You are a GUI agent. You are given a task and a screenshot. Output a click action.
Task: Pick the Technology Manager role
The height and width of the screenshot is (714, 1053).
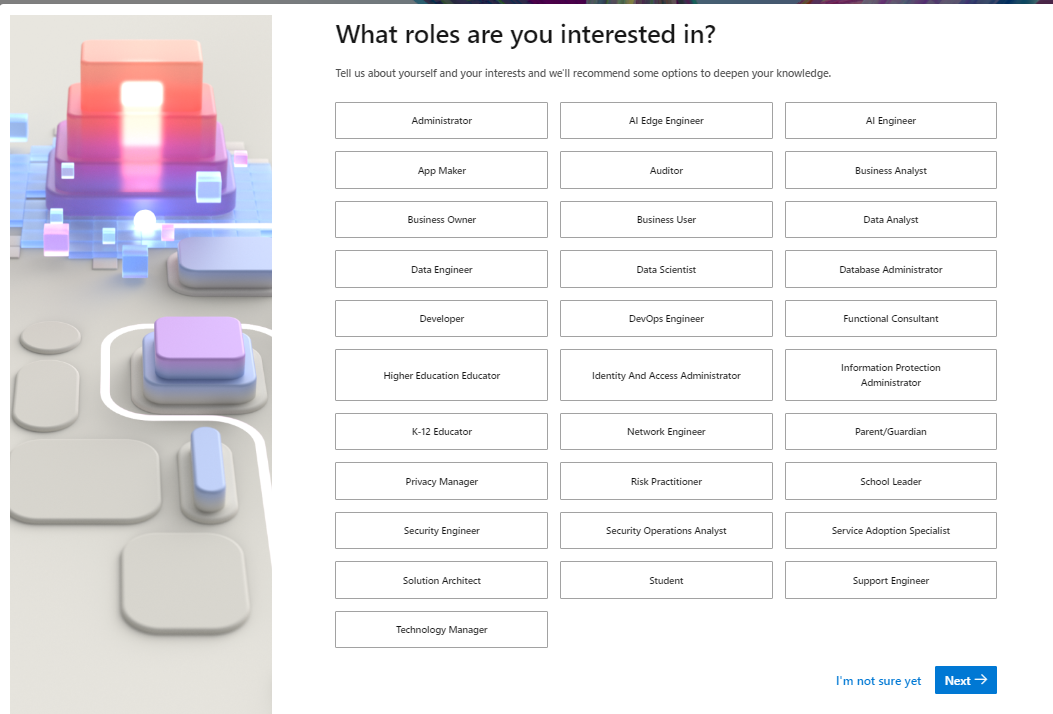click(441, 630)
